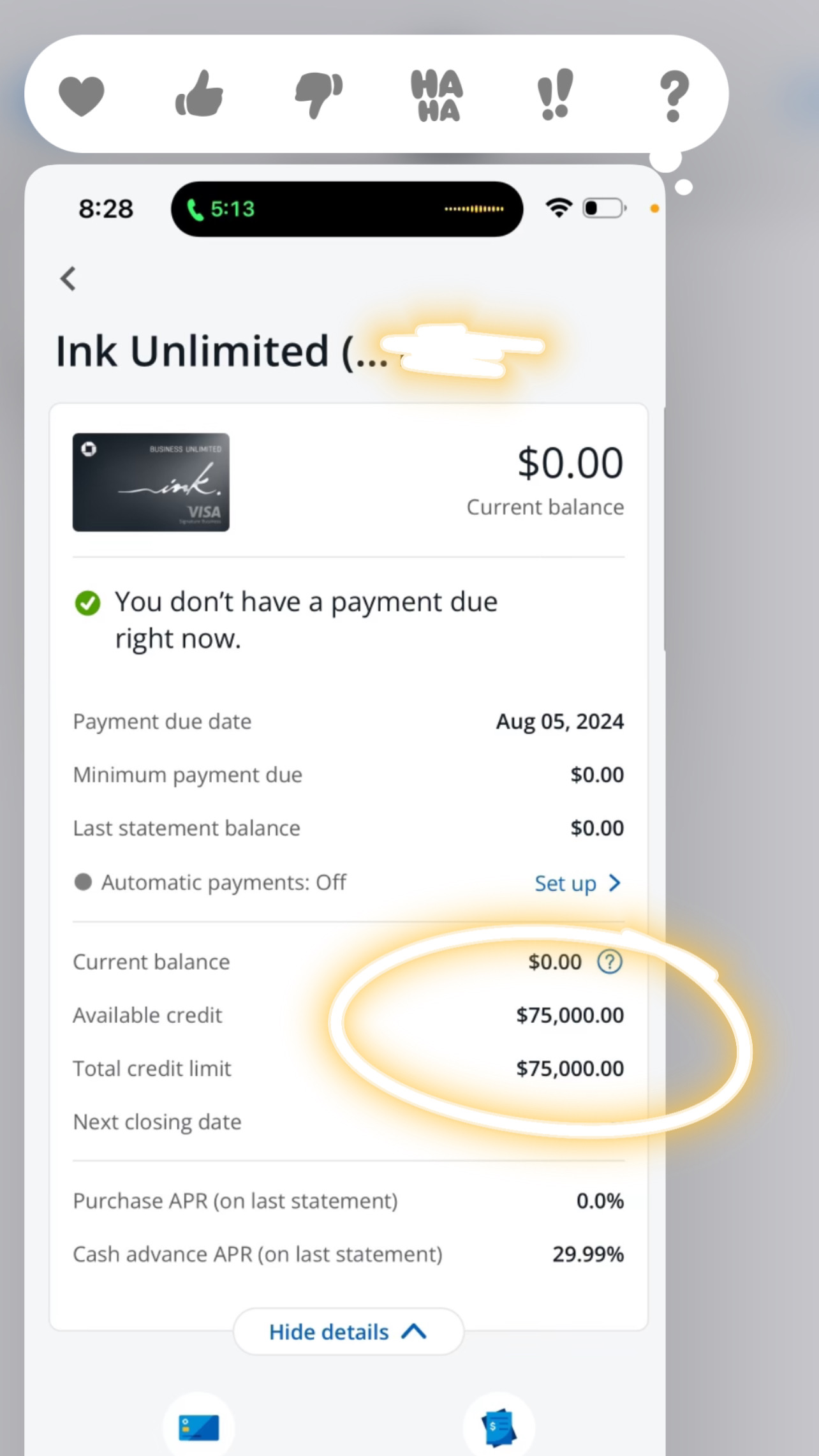Tap the green ongoing call indicator

(x=221, y=209)
